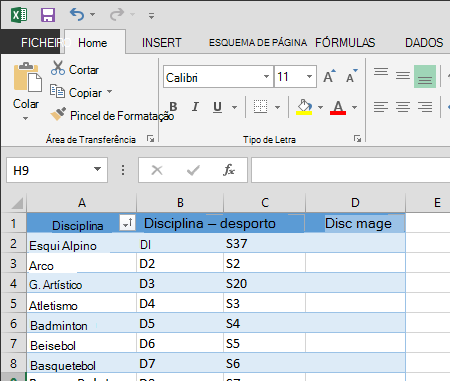Select cell containing D6
This screenshot has height=381, width=450.
click(180, 343)
